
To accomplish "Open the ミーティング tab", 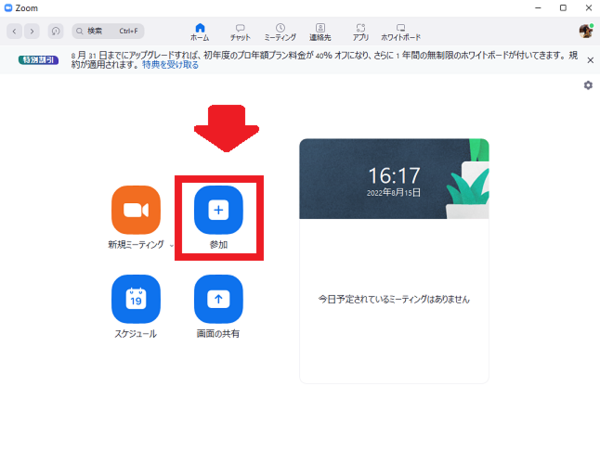I will tap(280, 32).
